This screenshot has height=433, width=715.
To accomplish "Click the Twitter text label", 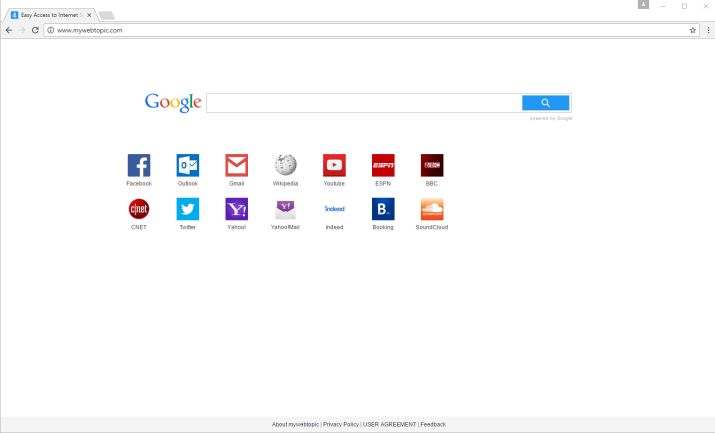I will click(x=188, y=227).
